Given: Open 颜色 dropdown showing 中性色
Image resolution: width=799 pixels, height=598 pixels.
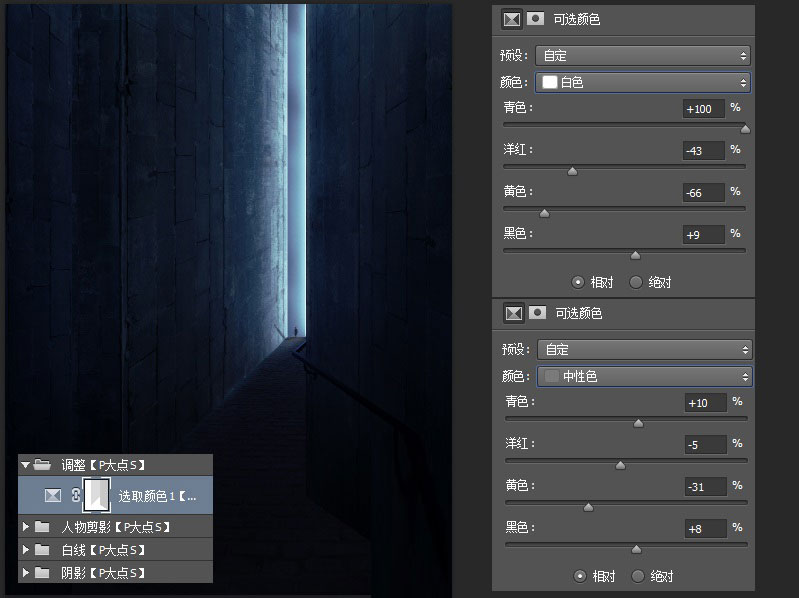Looking at the screenshot, I should (645, 376).
